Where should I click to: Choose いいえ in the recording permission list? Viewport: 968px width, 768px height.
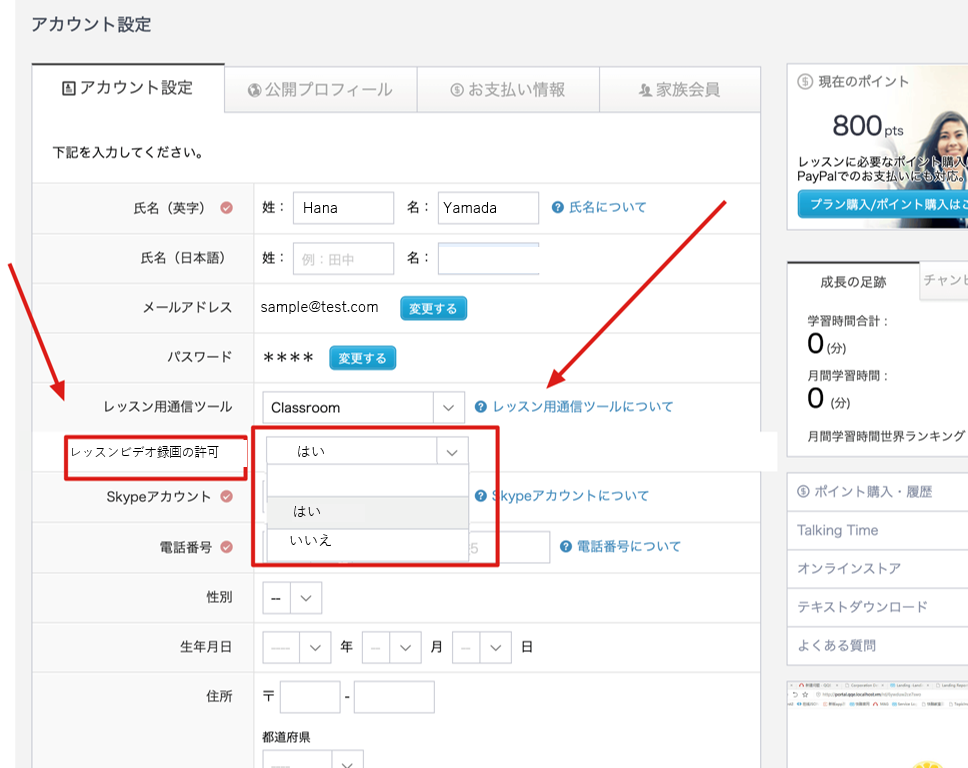(310, 541)
